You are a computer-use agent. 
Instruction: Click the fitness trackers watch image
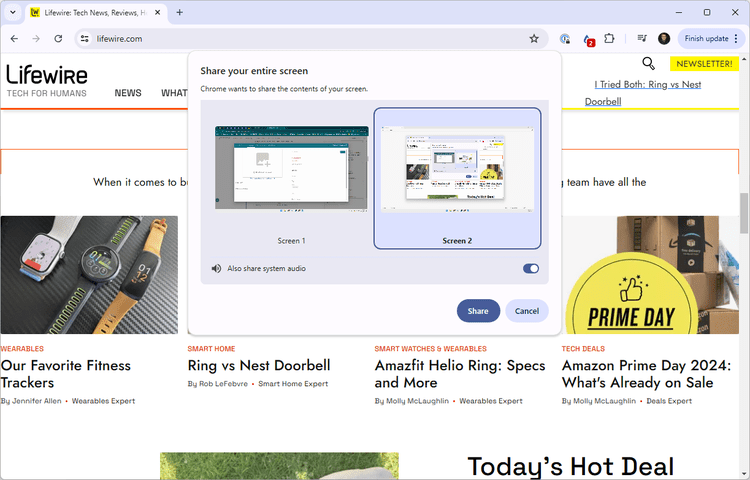89,275
